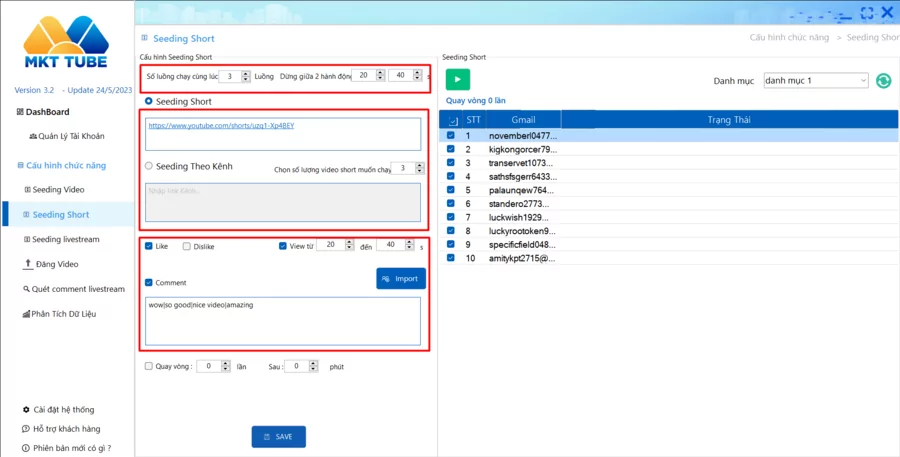Screen dimensions: 900x457
Task: Toggle the Like checkbox
Action: (149, 246)
